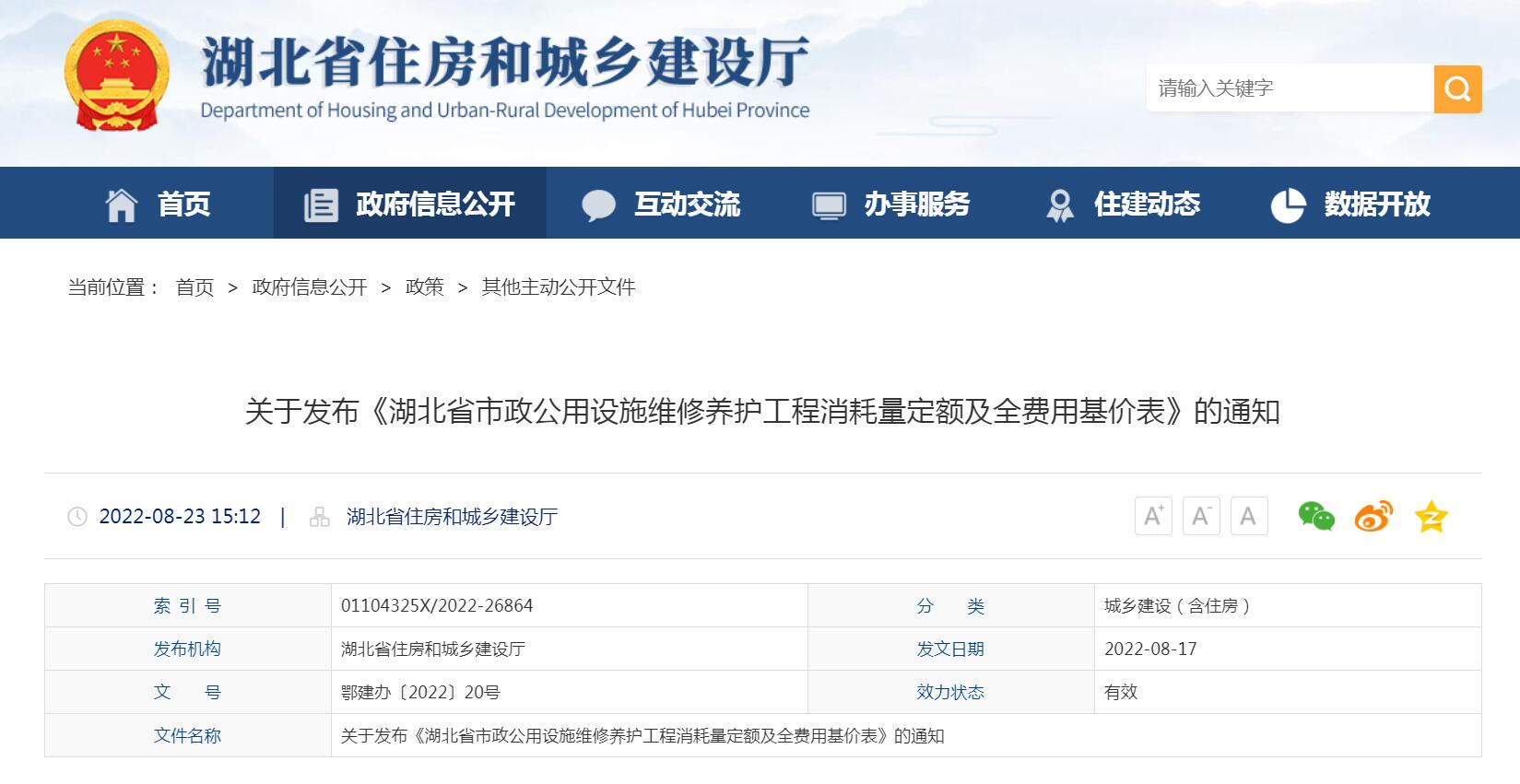Decrease font size with A- button
Image resolution: width=1520 pixels, height=784 pixels.
pos(1201,516)
